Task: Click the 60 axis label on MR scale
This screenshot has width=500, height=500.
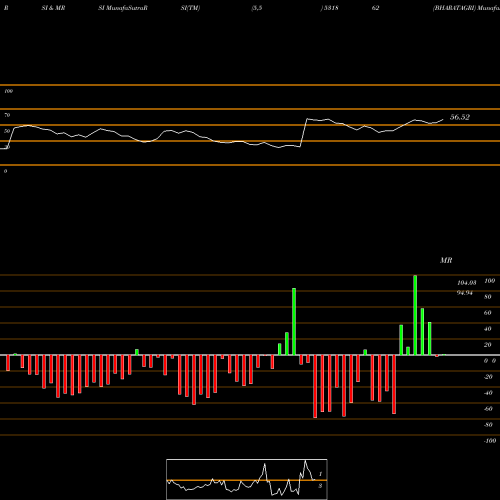Action: click(488, 313)
